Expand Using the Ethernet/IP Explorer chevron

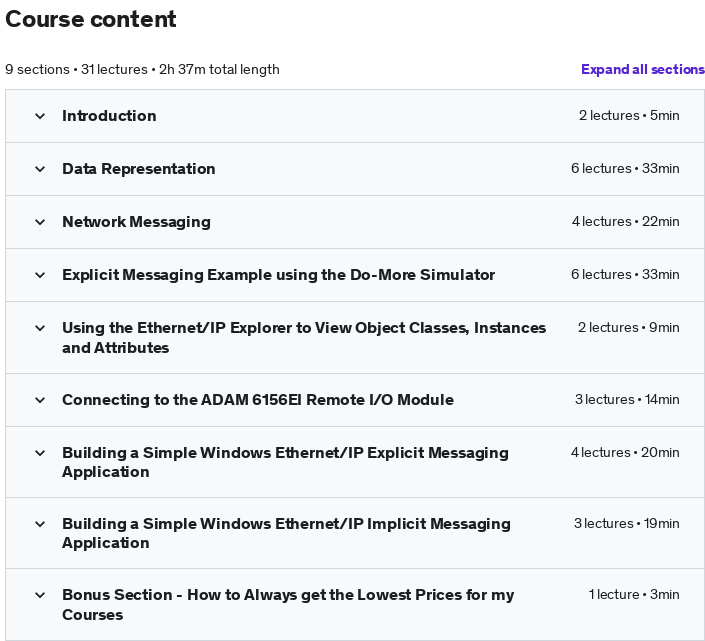click(x=40, y=328)
